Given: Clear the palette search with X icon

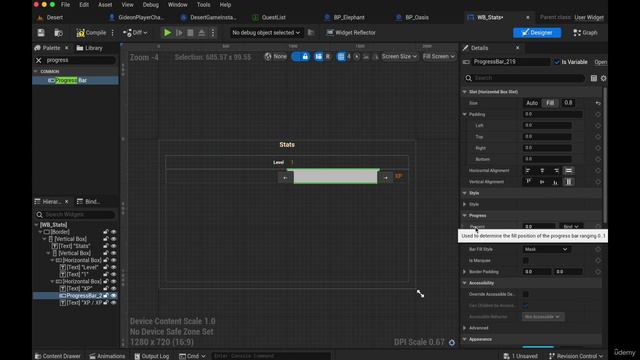Looking at the screenshot, I should tap(38, 60).
